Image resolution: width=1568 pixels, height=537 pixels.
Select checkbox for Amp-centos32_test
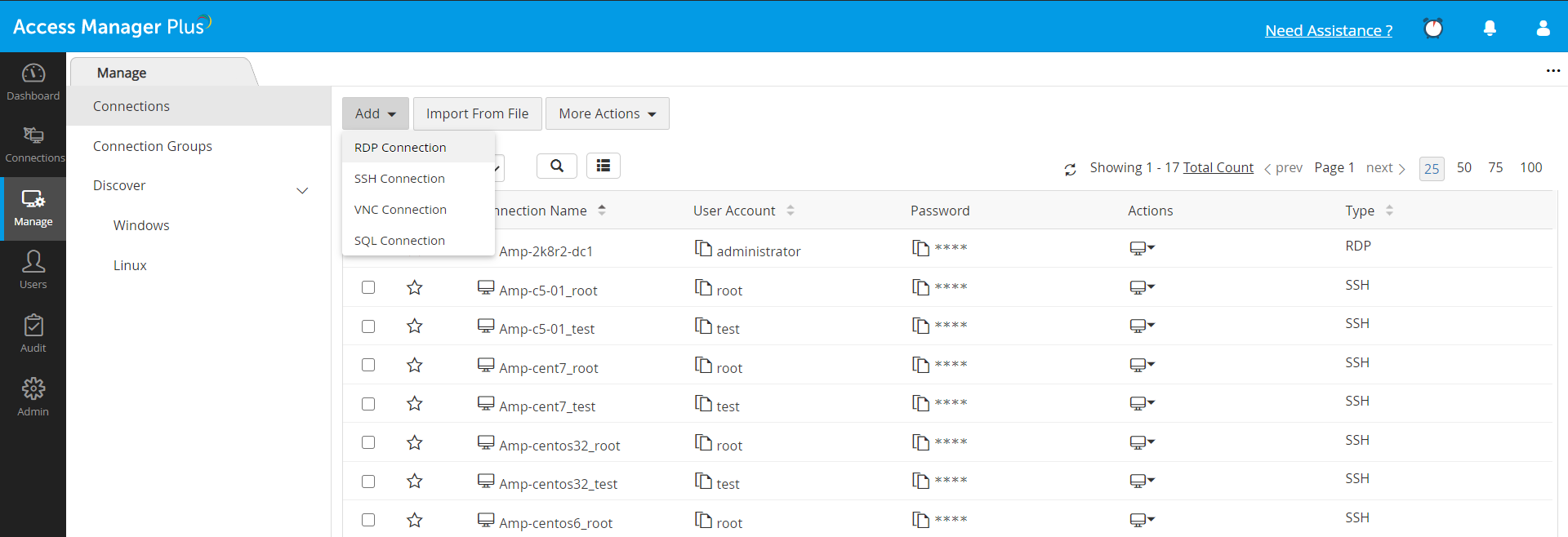point(368,482)
